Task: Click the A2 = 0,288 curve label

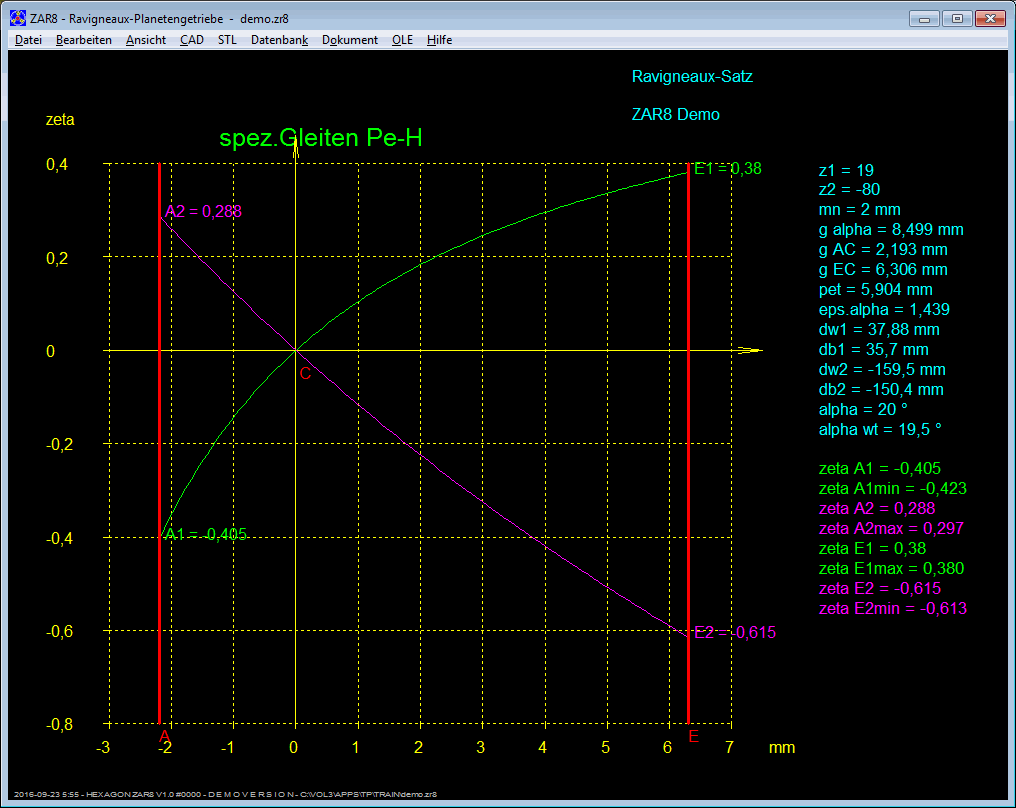Action: 204,212
